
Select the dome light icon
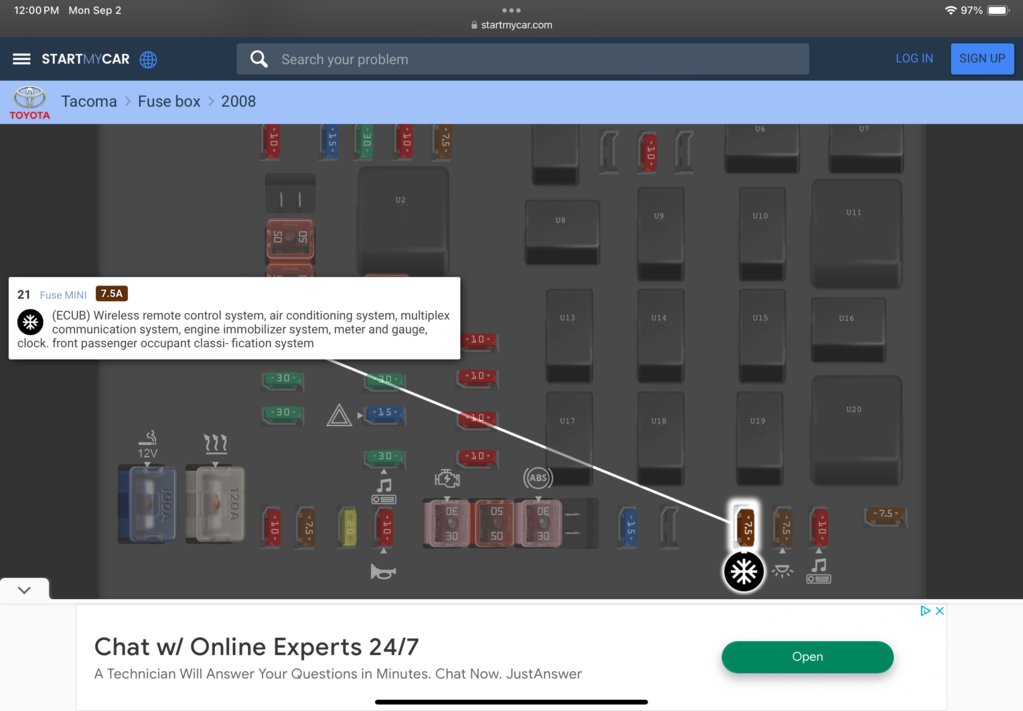coord(782,571)
